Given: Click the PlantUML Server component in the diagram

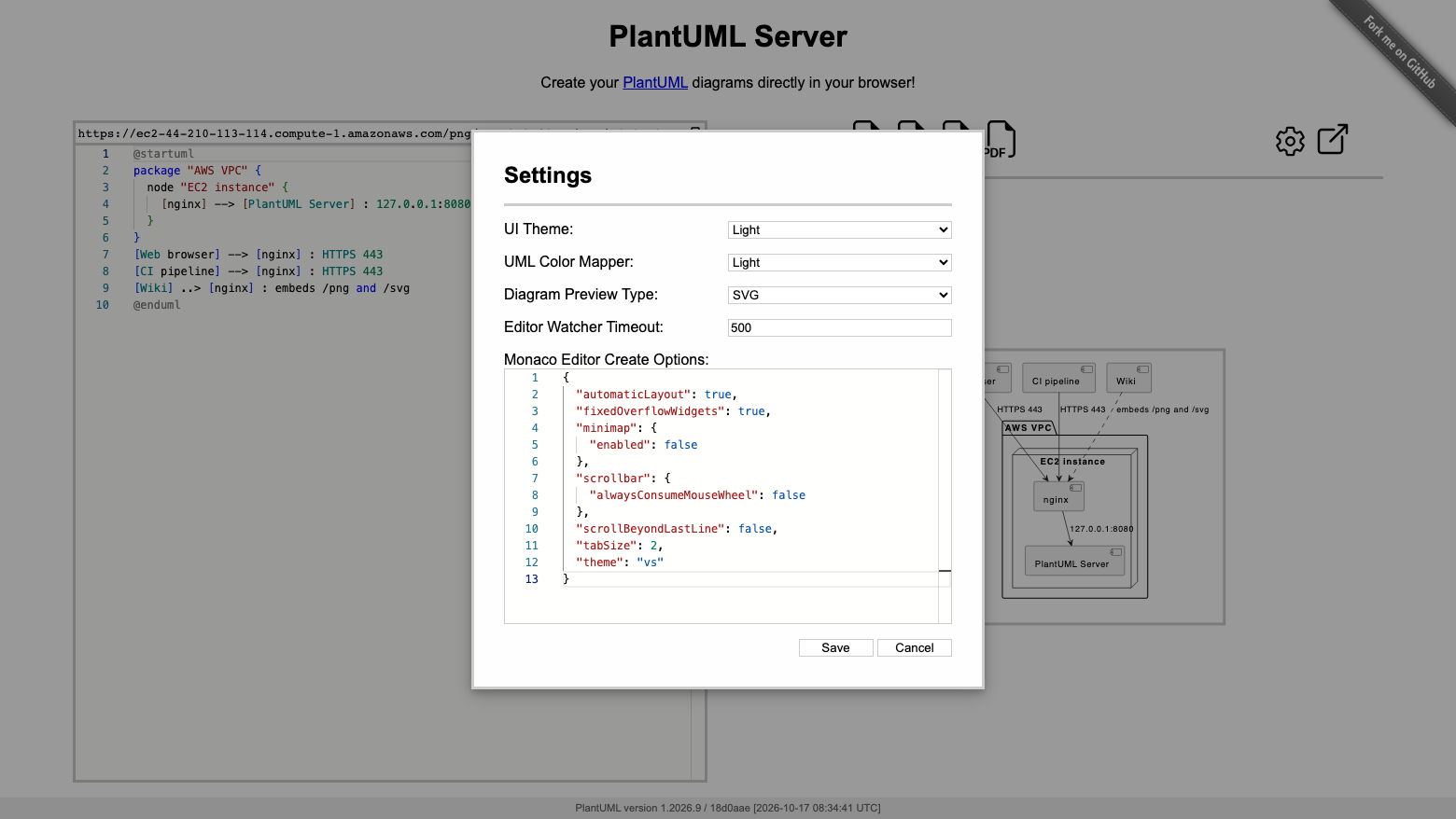Looking at the screenshot, I should [1074, 561].
